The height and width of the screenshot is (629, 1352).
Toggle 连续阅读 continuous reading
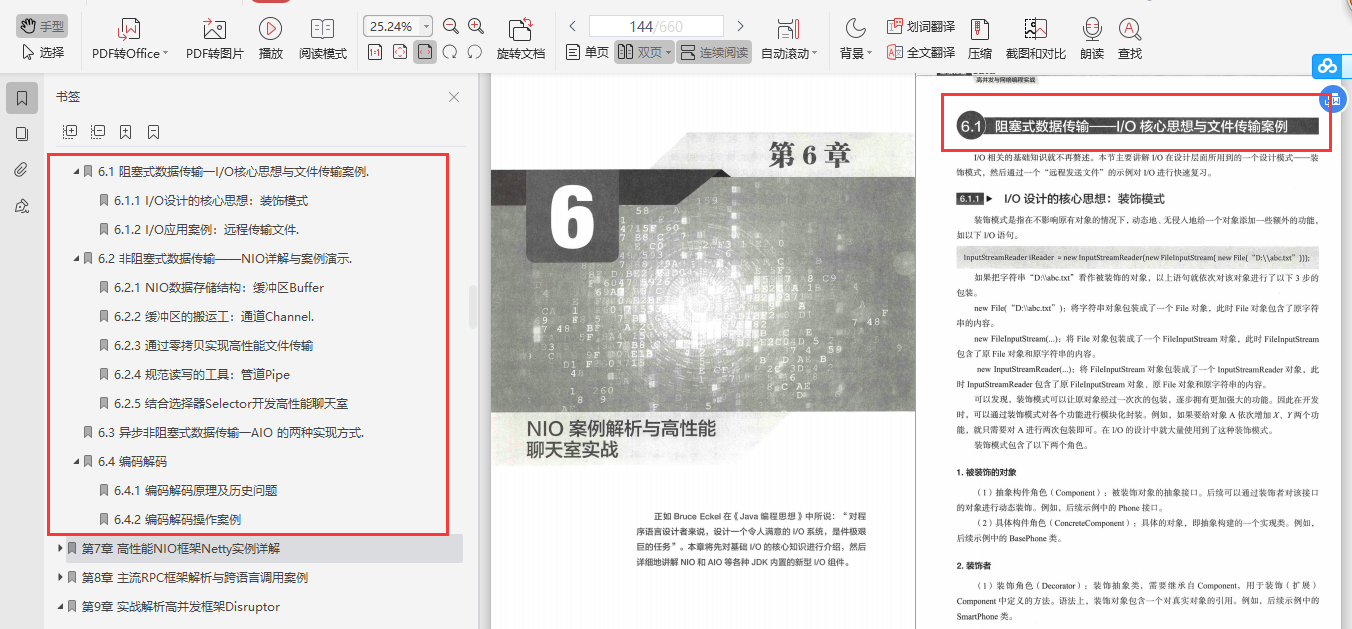click(x=714, y=52)
